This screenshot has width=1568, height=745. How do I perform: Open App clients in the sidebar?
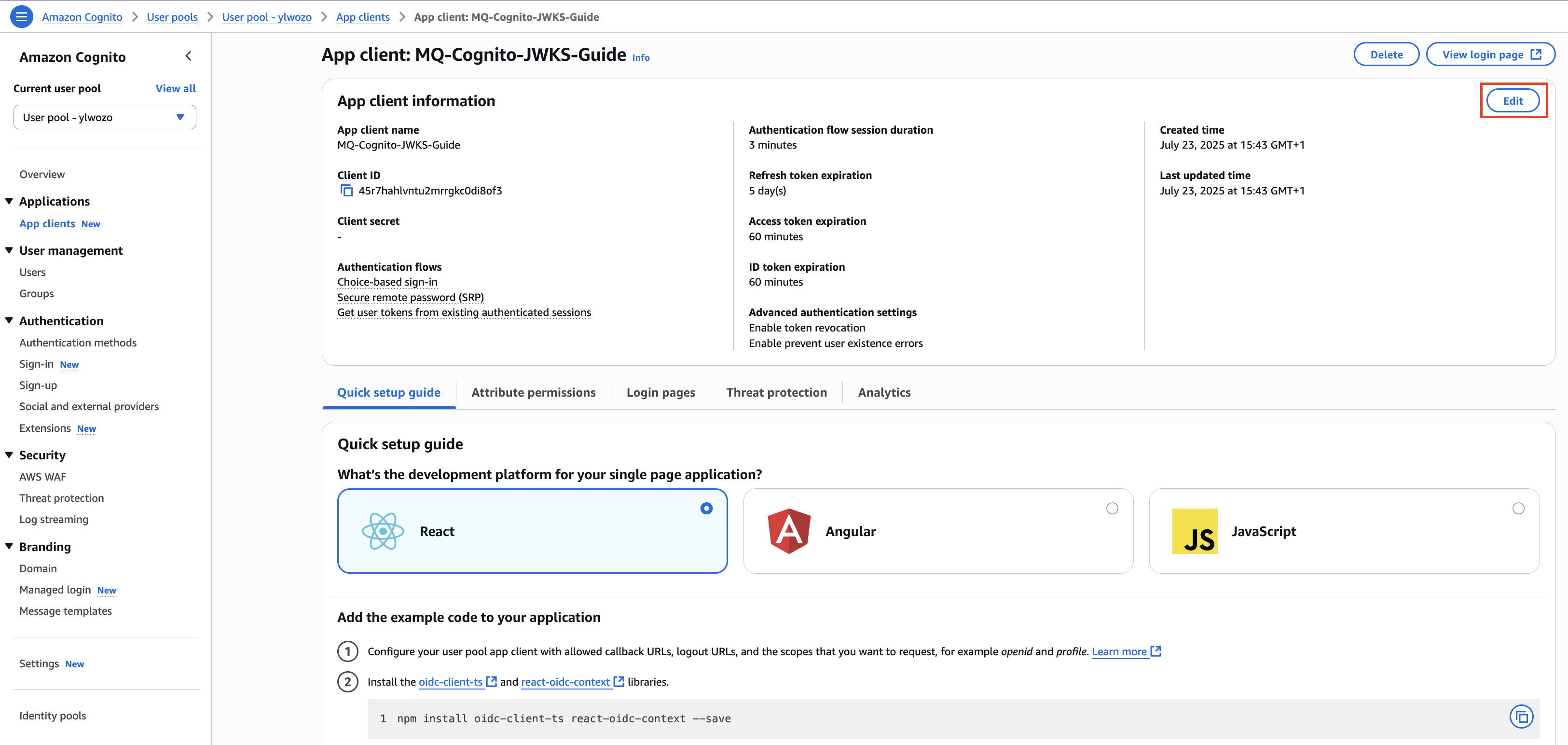[47, 223]
